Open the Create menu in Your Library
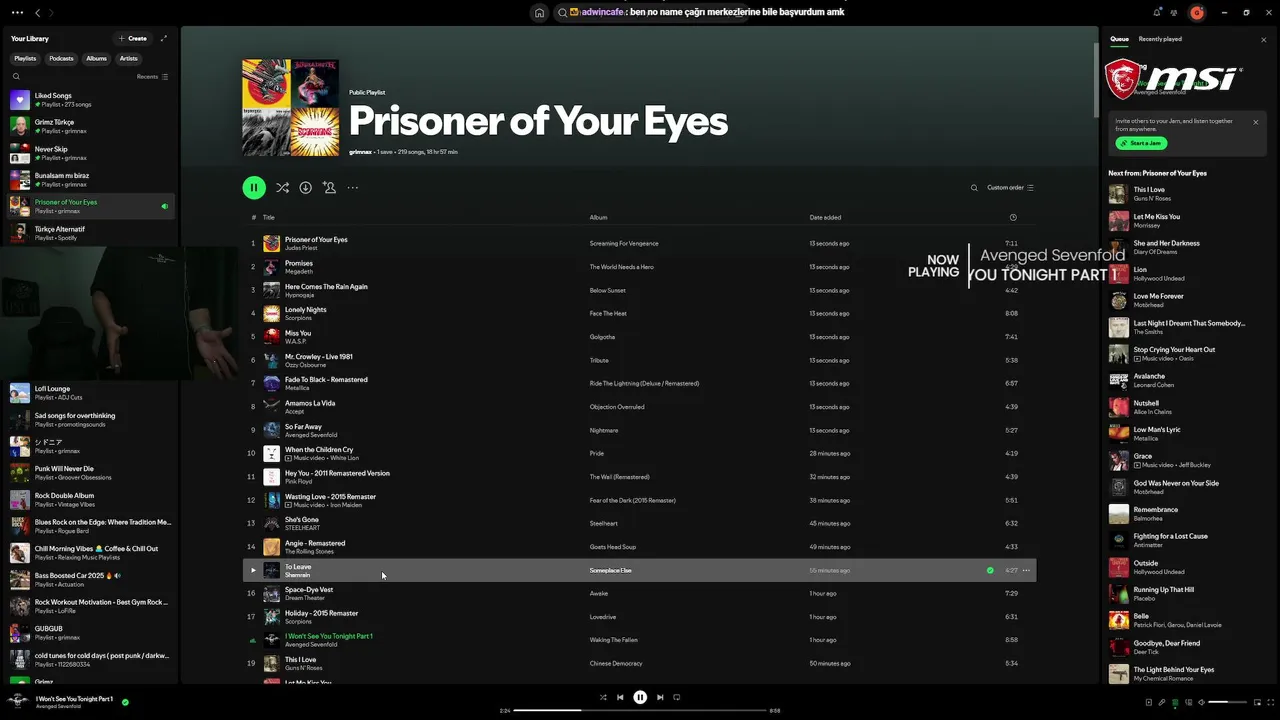 click(x=133, y=38)
